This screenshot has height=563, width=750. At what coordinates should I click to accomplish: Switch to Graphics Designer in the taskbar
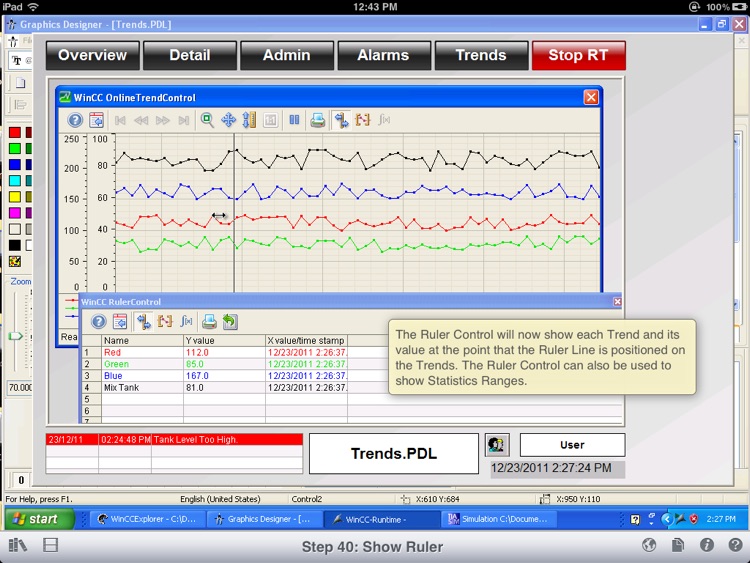pos(264,519)
